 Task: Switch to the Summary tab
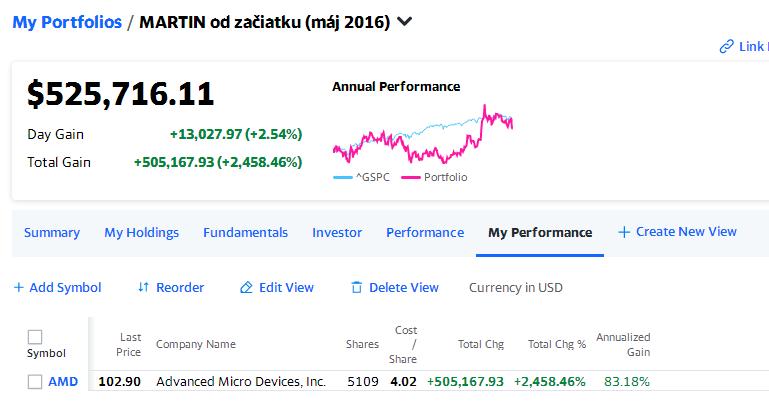tap(52, 232)
